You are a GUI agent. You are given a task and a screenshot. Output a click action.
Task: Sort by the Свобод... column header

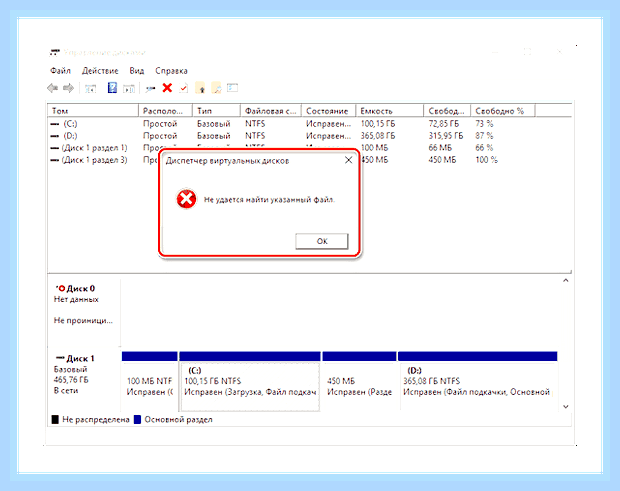(x=447, y=111)
